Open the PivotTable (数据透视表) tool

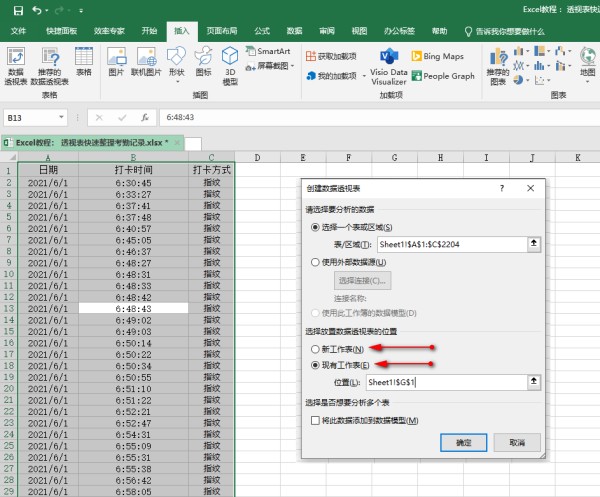pos(16,66)
